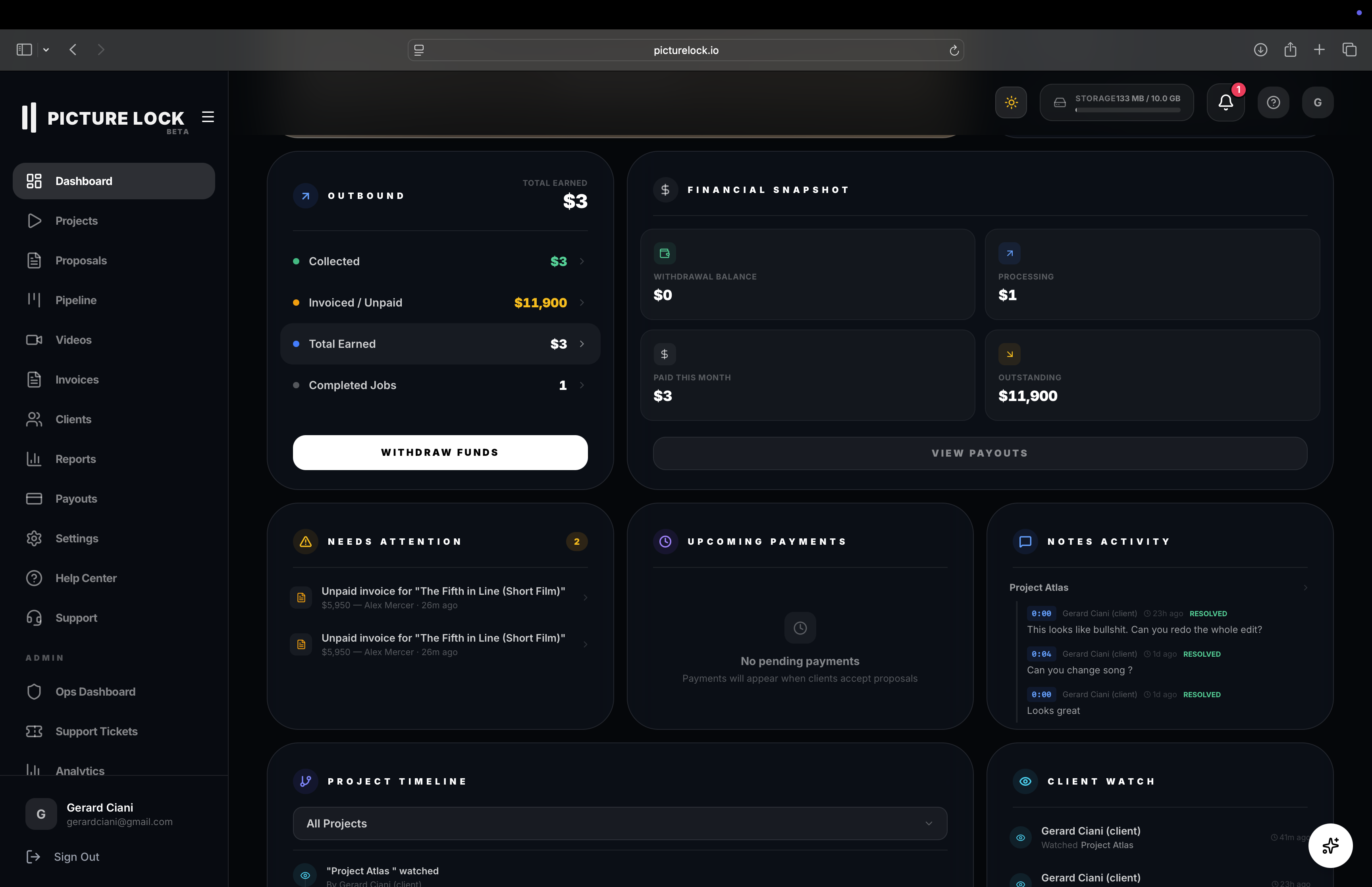The image size is (1372, 887).
Task: Click the View Payouts button
Action: [x=979, y=453]
